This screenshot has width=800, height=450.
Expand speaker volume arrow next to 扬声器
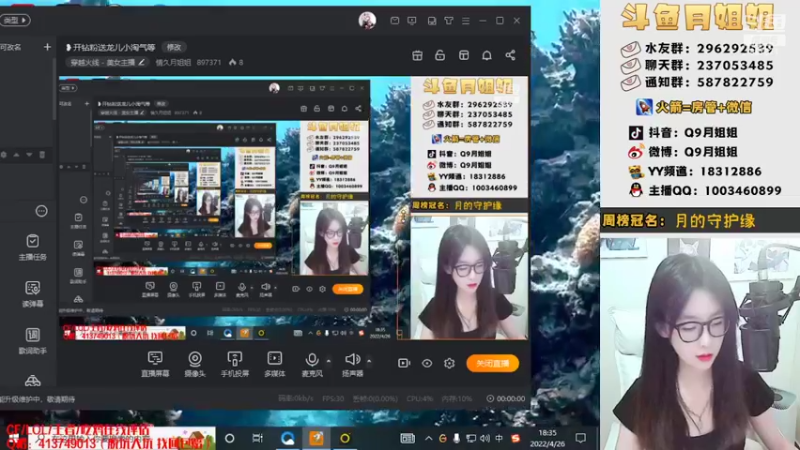coord(369,361)
